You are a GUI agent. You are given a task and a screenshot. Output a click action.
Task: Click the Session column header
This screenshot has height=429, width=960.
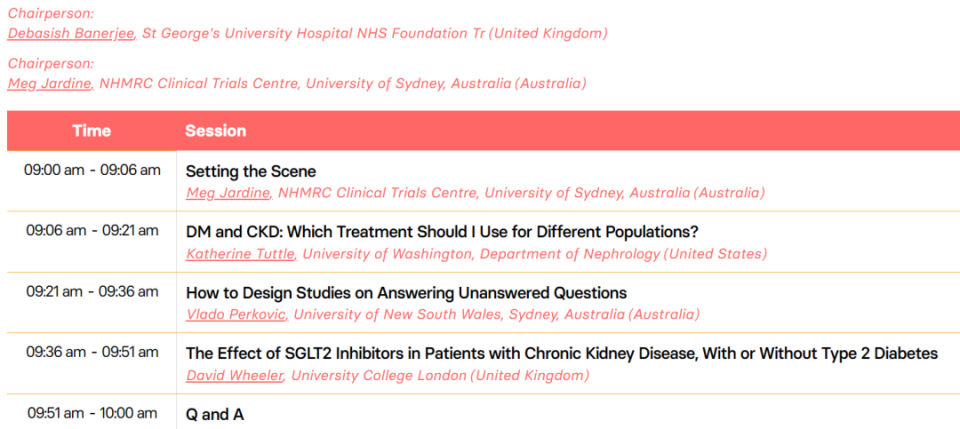[x=215, y=131]
